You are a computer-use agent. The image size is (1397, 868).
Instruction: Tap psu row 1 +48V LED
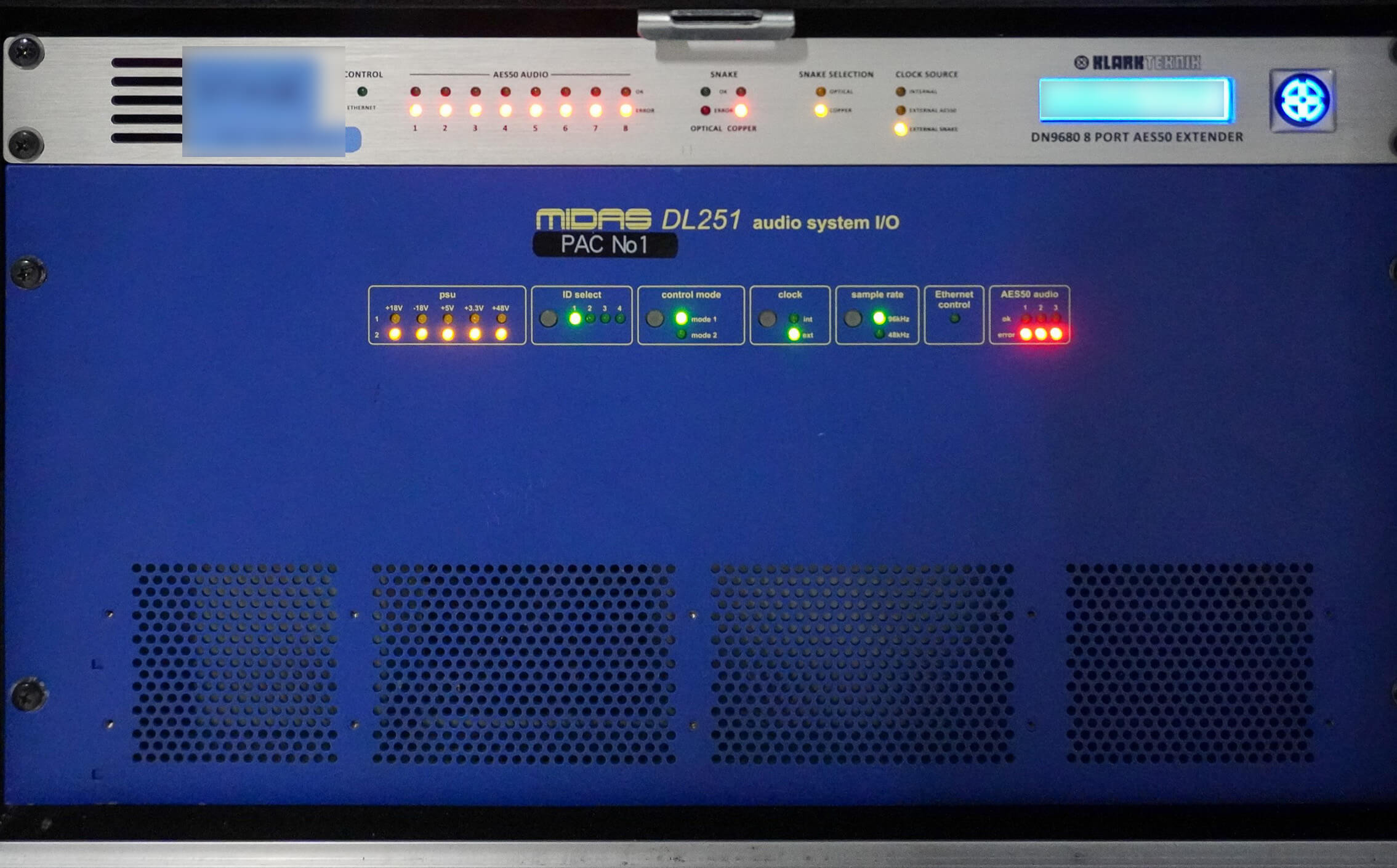(502, 318)
